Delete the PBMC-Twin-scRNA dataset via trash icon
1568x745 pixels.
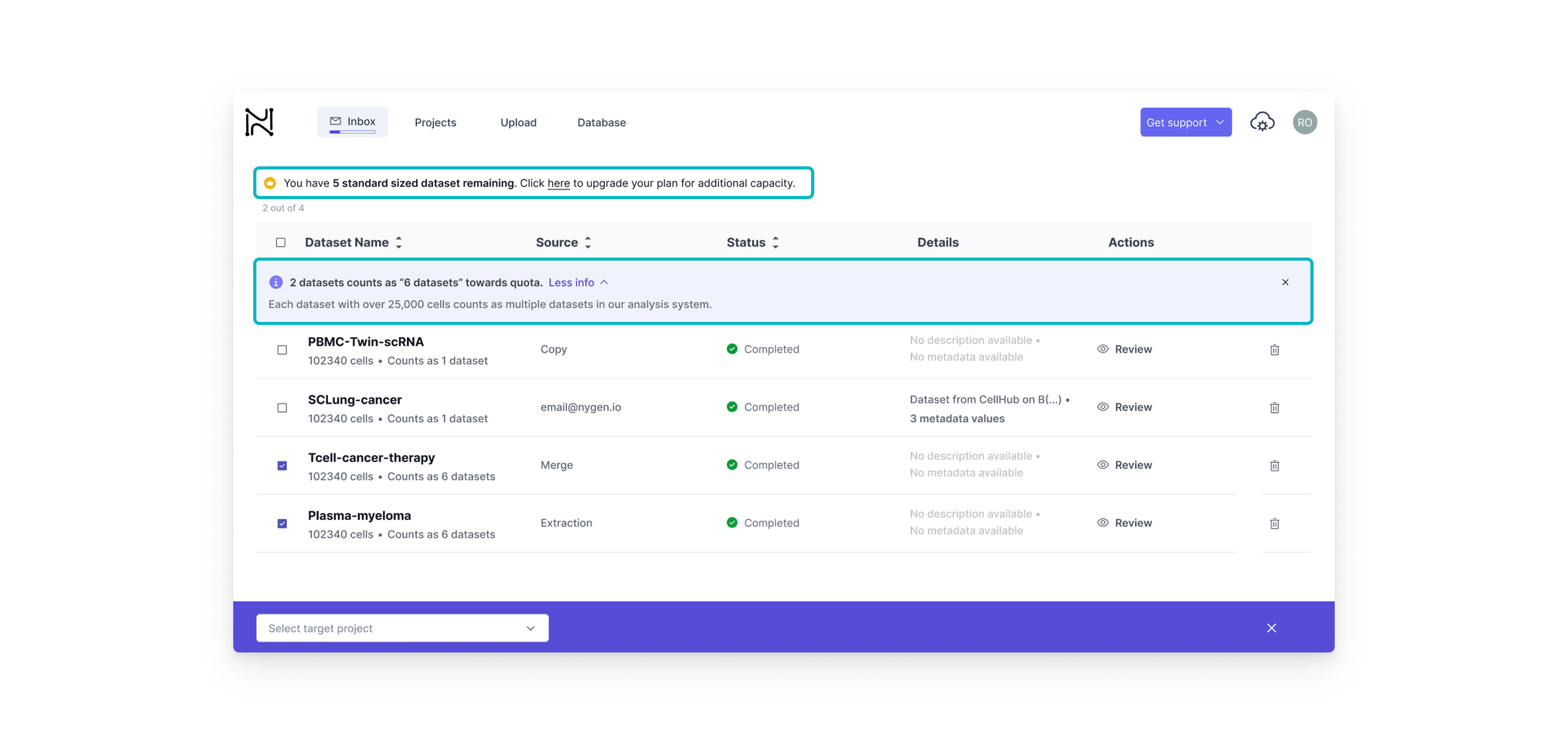pos(1274,350)
